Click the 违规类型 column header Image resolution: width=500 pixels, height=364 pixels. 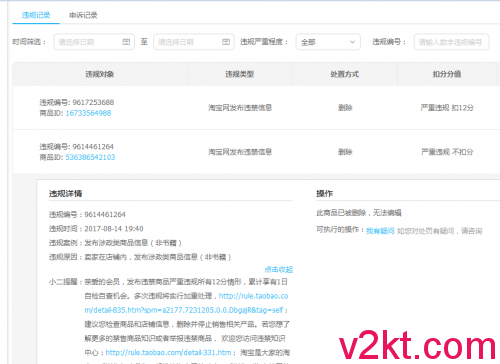tap(240, 74)
